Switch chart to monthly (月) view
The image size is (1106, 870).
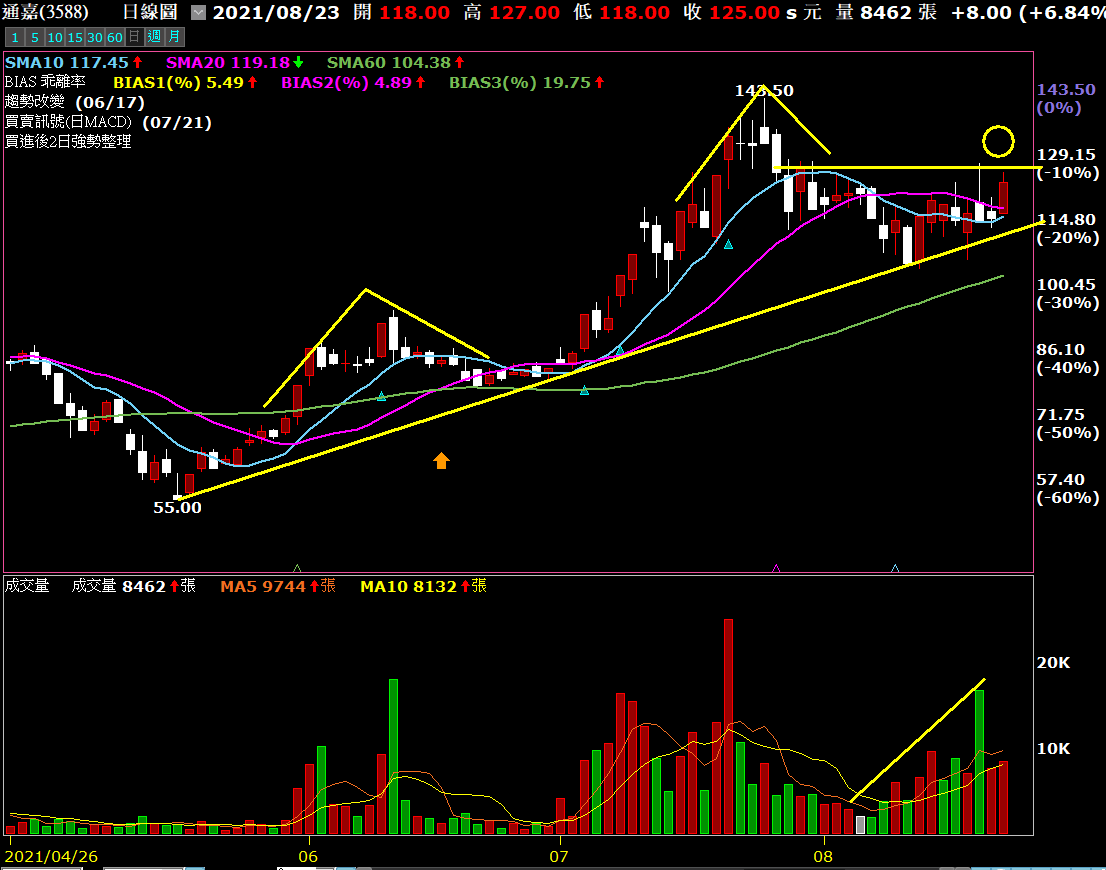(x=174, y=37)
